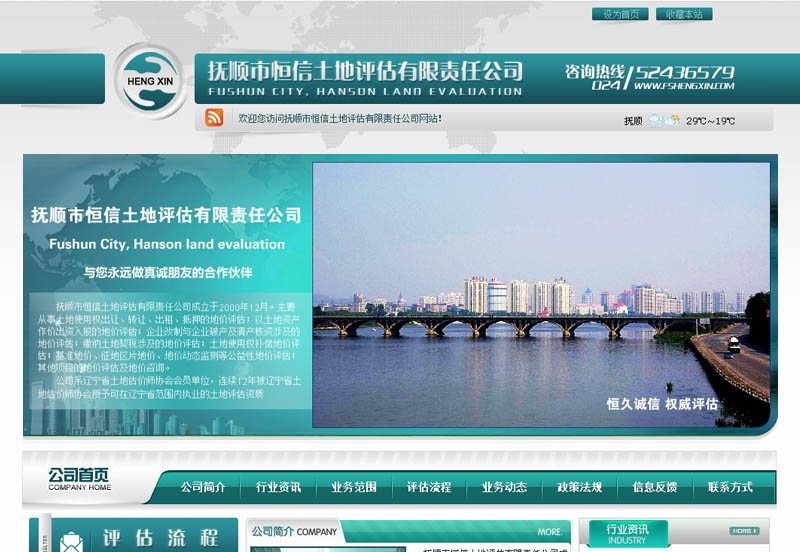Open the 公司简介 menu item

click(x=203, y=488)
